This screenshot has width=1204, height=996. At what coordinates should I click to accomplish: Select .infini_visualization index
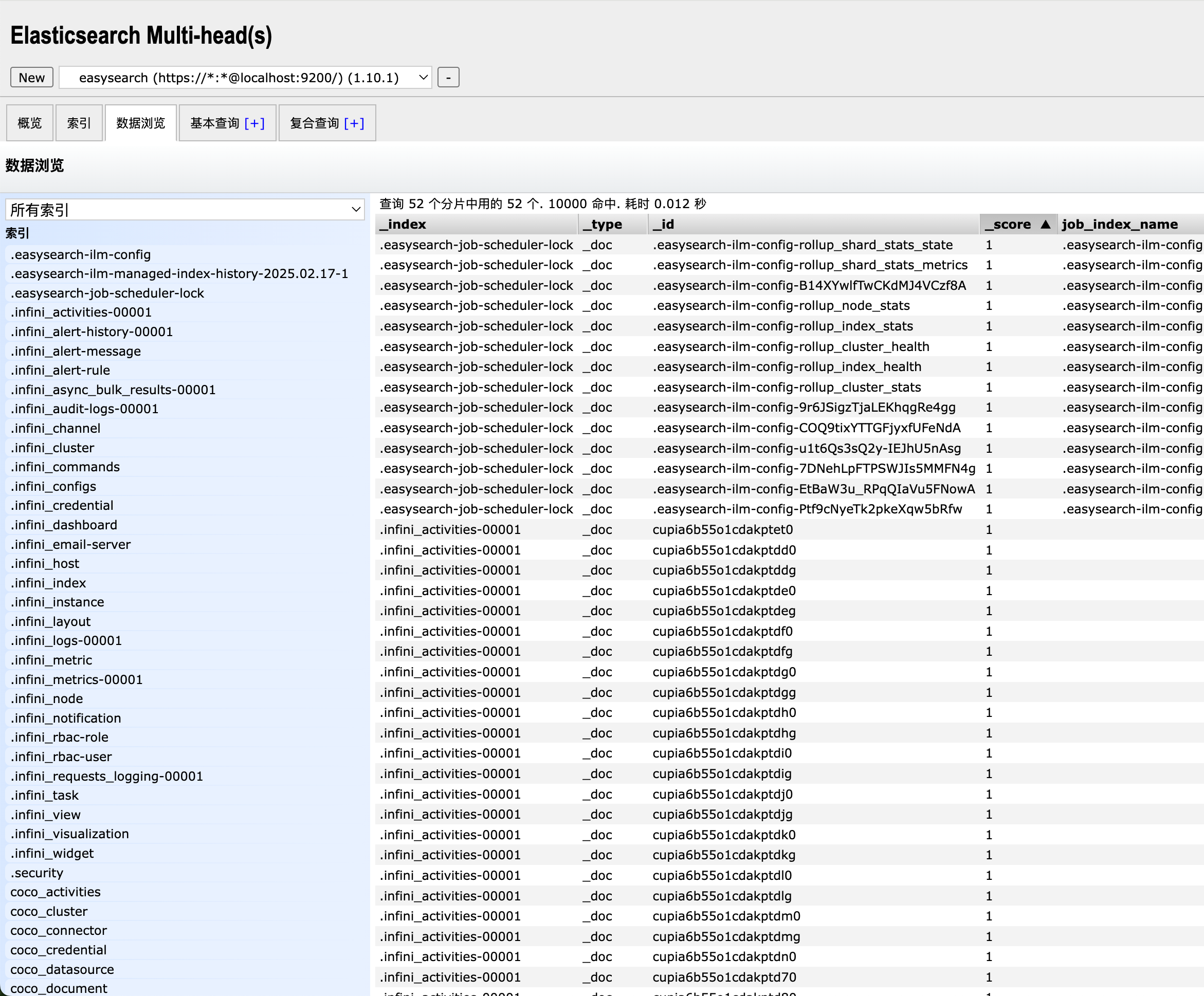(185, 834)
